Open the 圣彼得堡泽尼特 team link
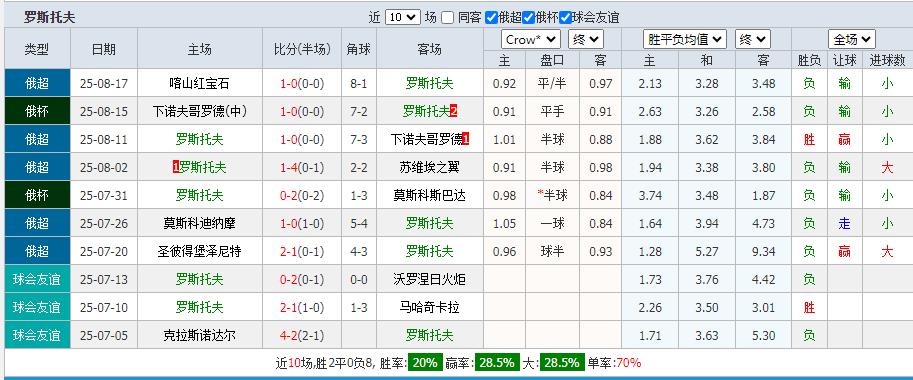Screen dimensions: 913x380 [199, 251]
